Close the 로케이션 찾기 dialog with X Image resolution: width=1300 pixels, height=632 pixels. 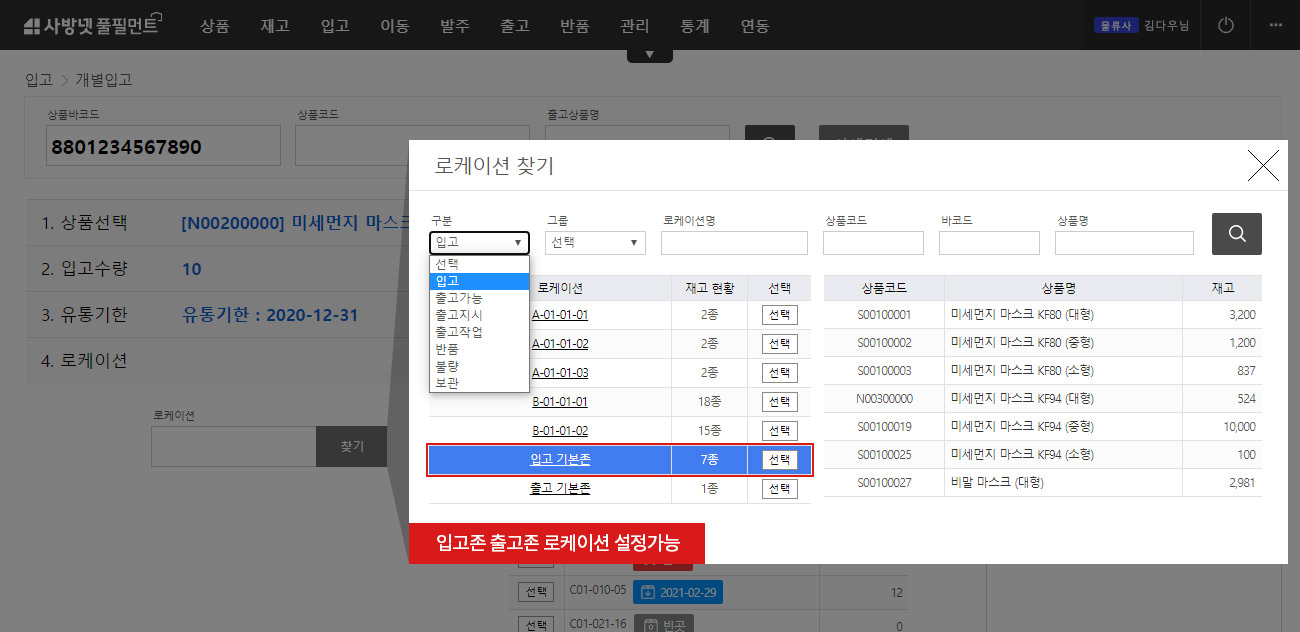[1263, 166]
